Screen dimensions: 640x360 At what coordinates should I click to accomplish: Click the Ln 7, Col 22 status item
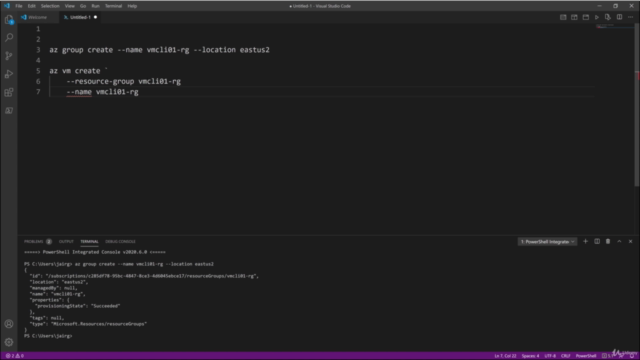coord(505,356)
